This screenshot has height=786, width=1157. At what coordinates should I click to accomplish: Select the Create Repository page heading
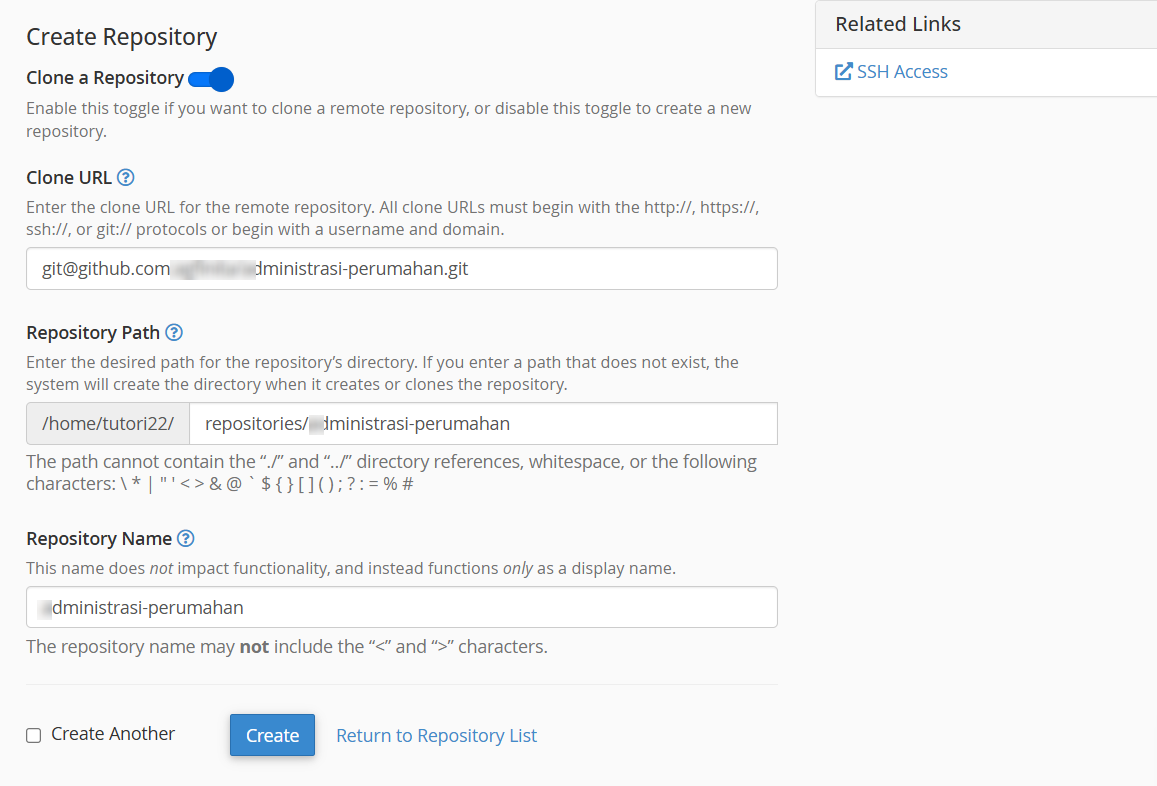point(121,37)
